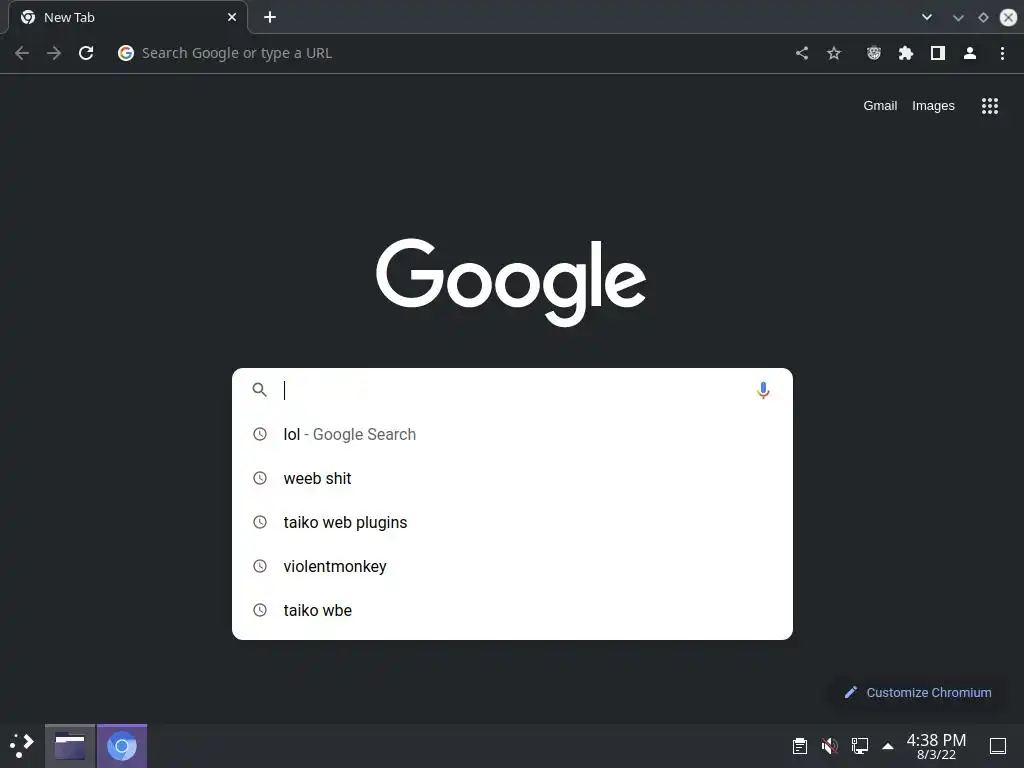This screenshot has height=768, width=1024.
Task: Open Chromium three-dot menu
Action: (x=1002, y=53)
